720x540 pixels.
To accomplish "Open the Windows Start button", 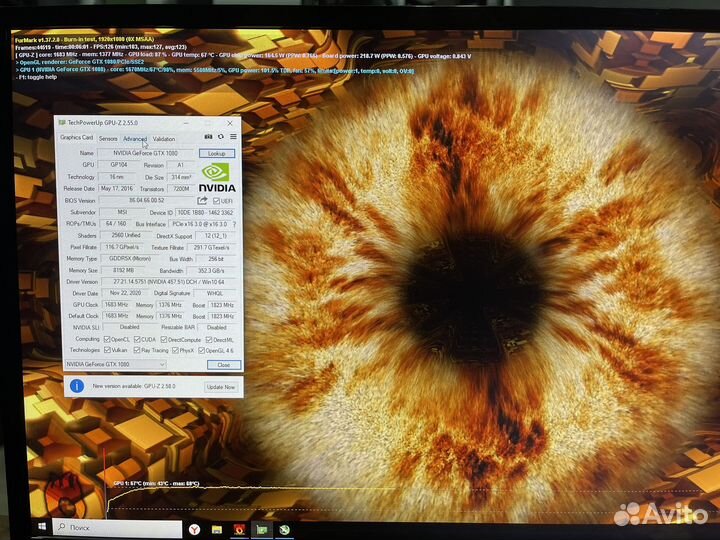I will click(42, 527).
